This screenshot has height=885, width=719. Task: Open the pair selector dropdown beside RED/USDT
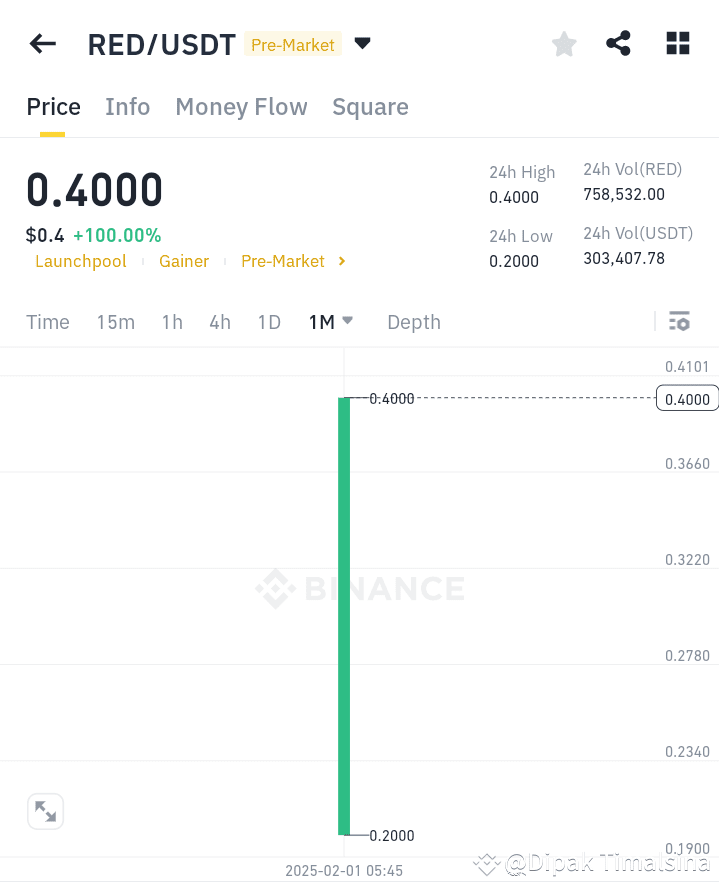[x=362, y=44]
